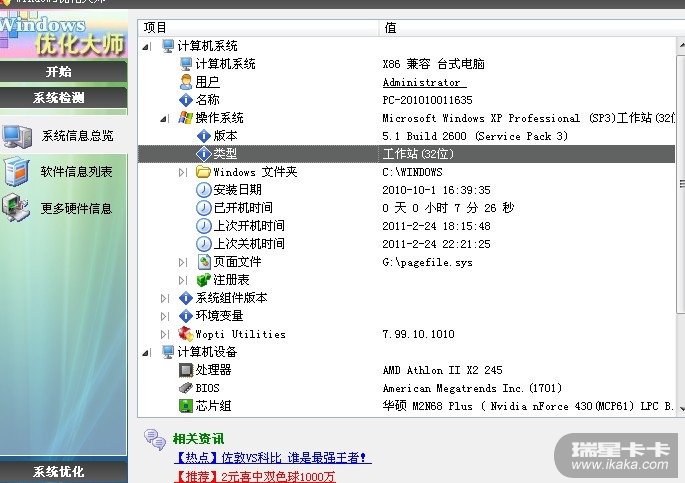The image size is (685, 483).
Task: Open the 【热点】伦敦VS科比 news link
Action: [x=273, y=458]
